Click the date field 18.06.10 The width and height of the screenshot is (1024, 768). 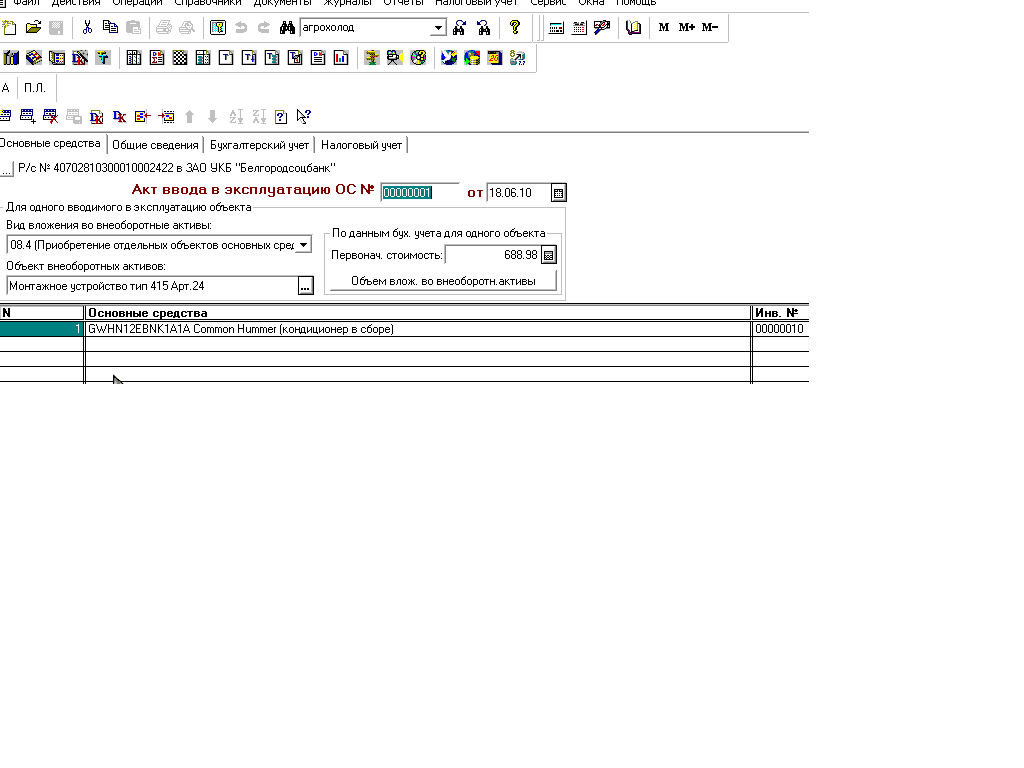click(x=519, y=193)
